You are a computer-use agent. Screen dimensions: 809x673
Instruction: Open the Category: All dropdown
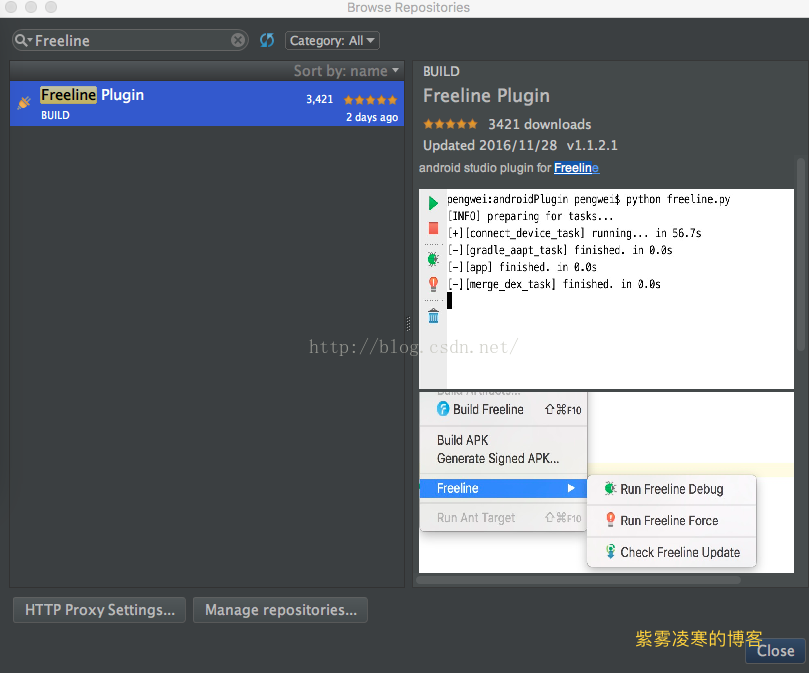332,41
